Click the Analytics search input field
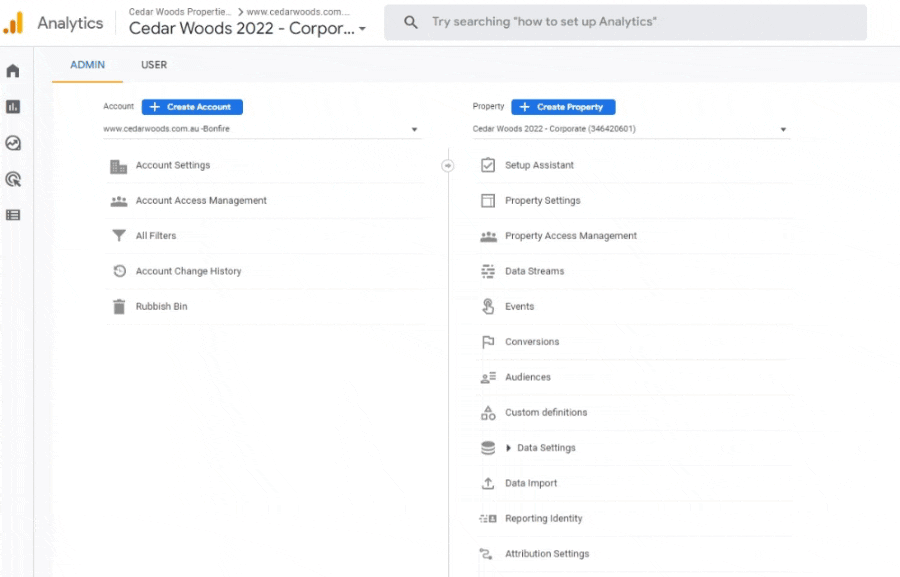The width and height of the screenshot is (900, 577). [x=625, y=22]
